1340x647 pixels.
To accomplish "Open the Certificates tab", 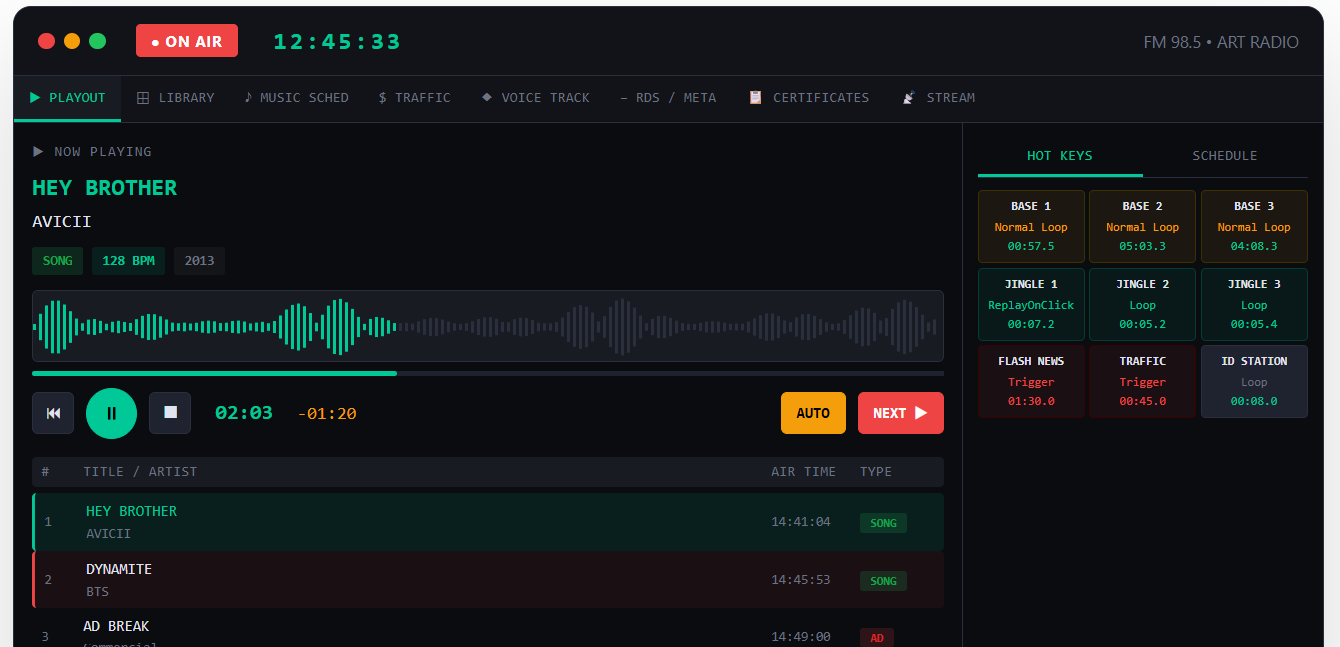I will (808, 98).
